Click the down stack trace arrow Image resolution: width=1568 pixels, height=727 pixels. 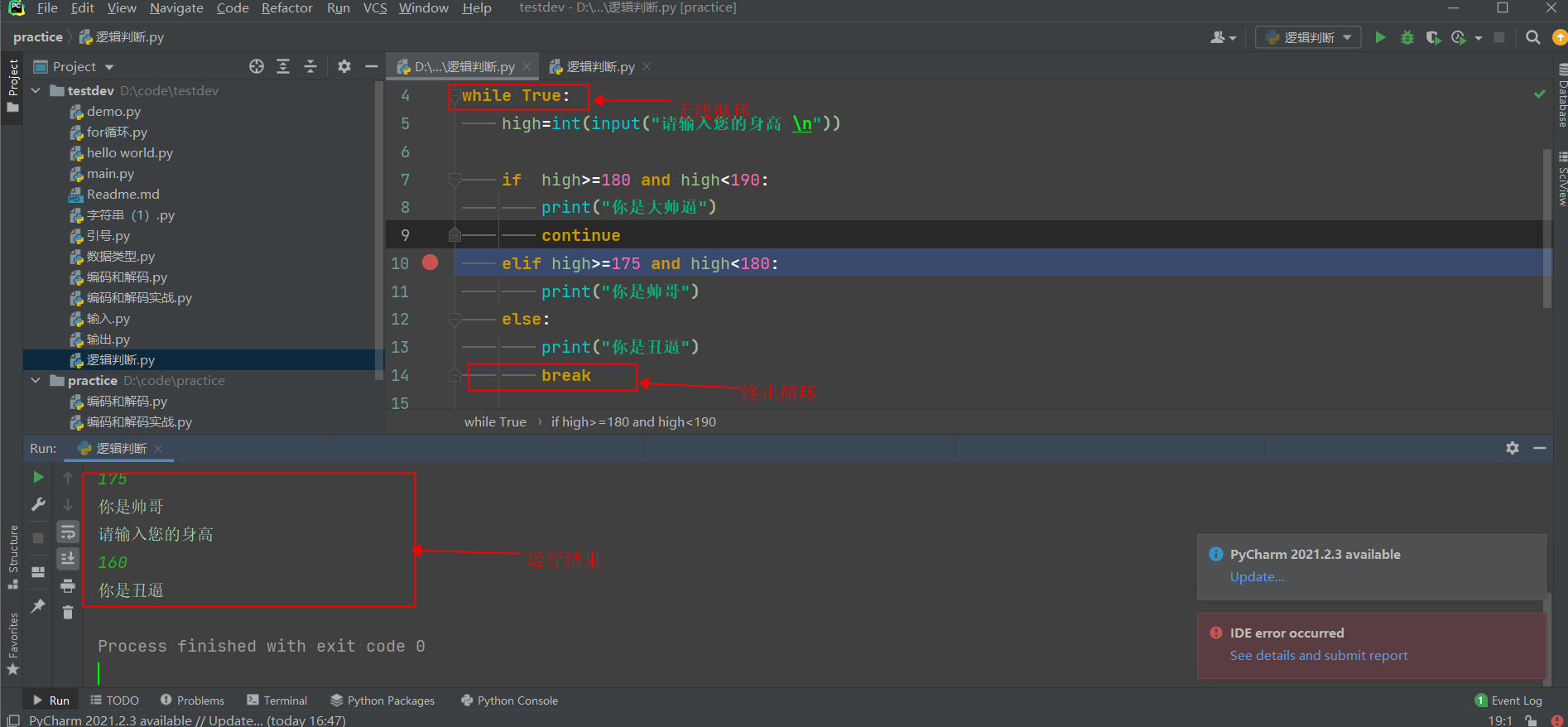click(68, 505)
